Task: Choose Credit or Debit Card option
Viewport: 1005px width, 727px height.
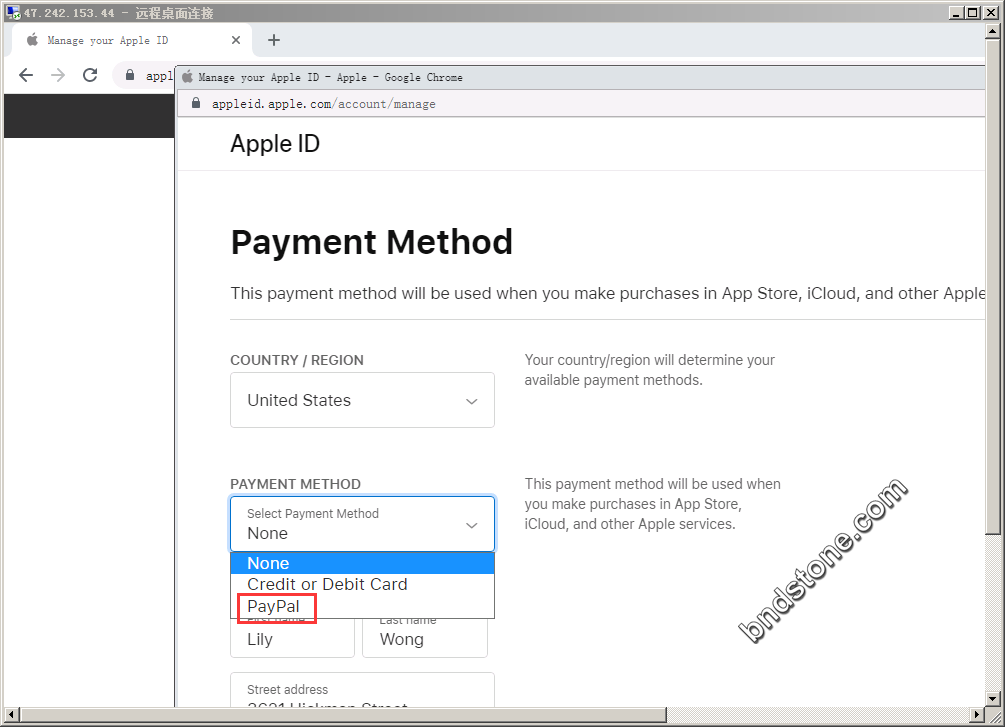Action: [362, 584]
